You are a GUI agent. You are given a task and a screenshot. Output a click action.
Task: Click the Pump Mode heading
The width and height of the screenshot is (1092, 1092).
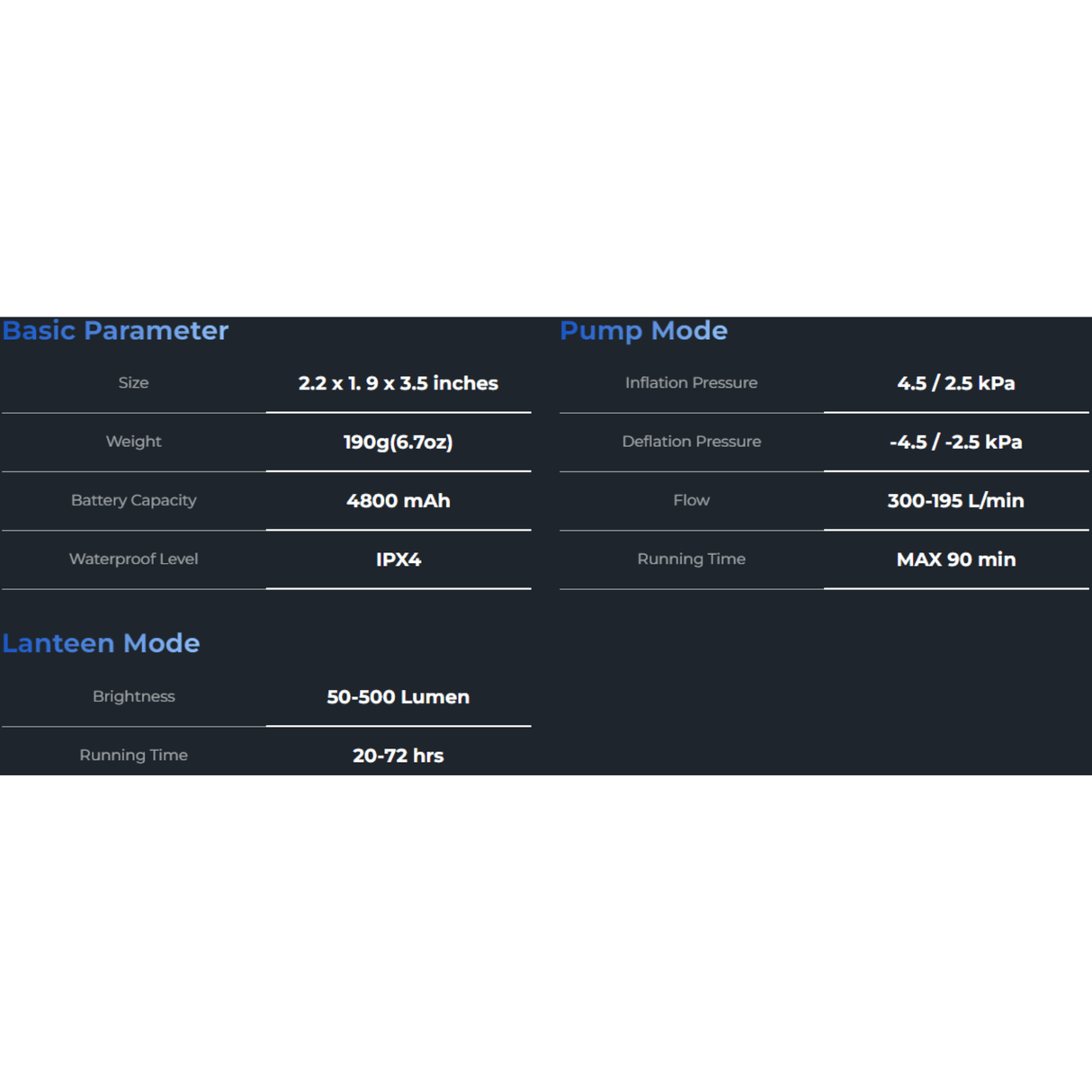point(643,331)
